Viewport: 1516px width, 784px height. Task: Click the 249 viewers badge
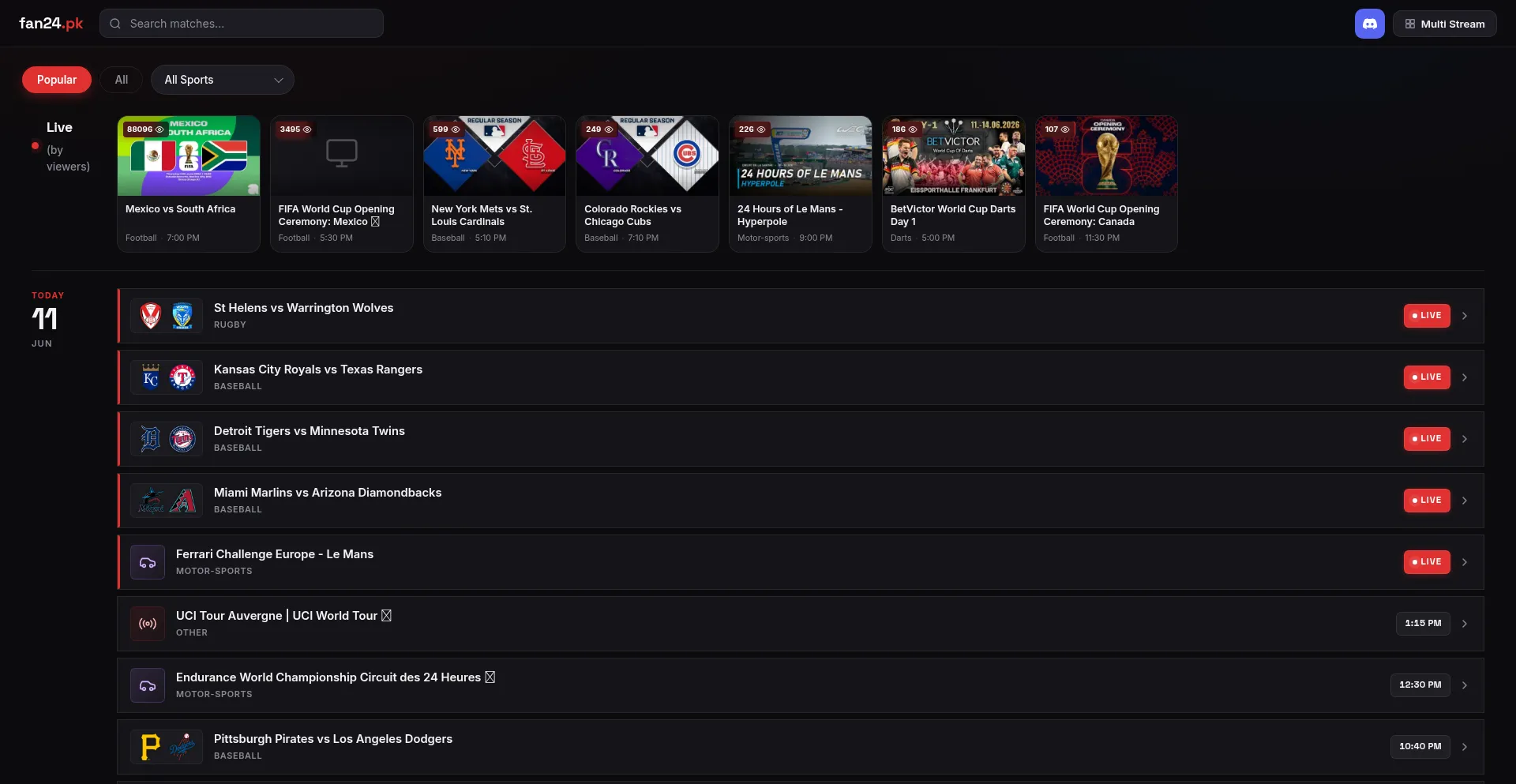(x=599, y=129)
